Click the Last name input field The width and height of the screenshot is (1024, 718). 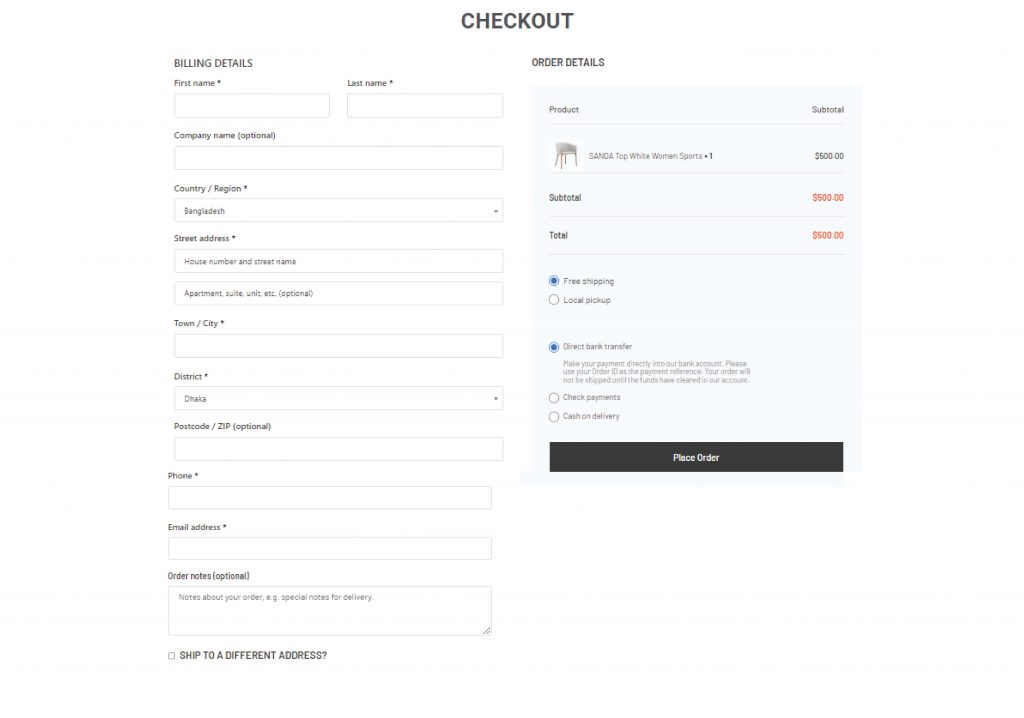(x=424, y=105)
